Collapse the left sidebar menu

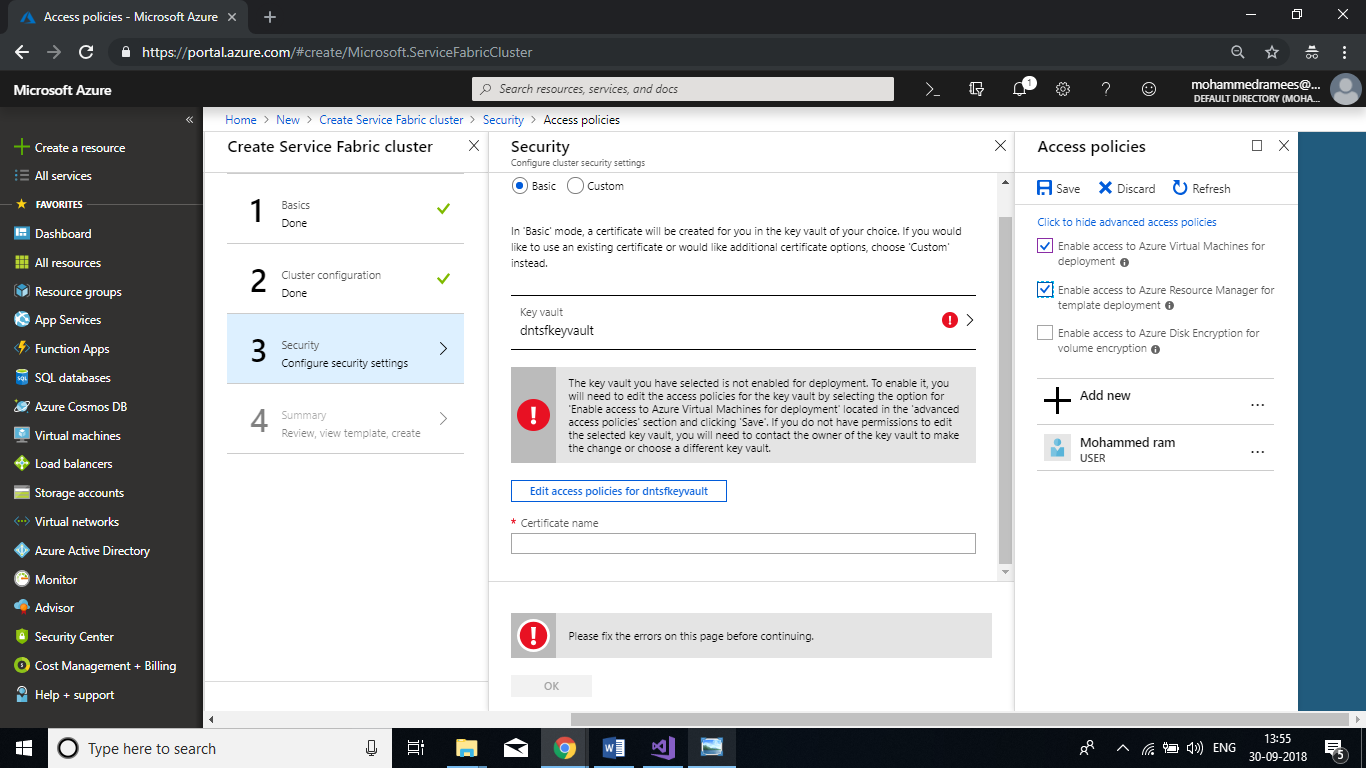click(x=189, y=120)
